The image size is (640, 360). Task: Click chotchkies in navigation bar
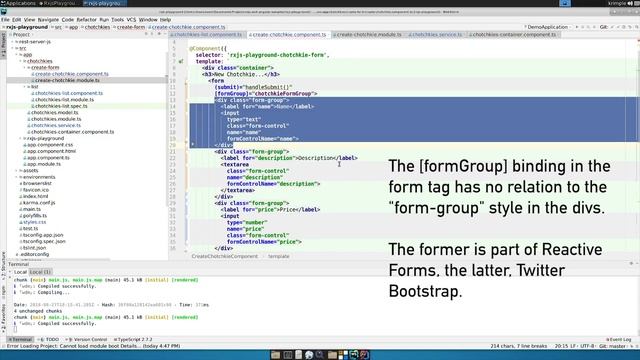[x=97, y=27]
